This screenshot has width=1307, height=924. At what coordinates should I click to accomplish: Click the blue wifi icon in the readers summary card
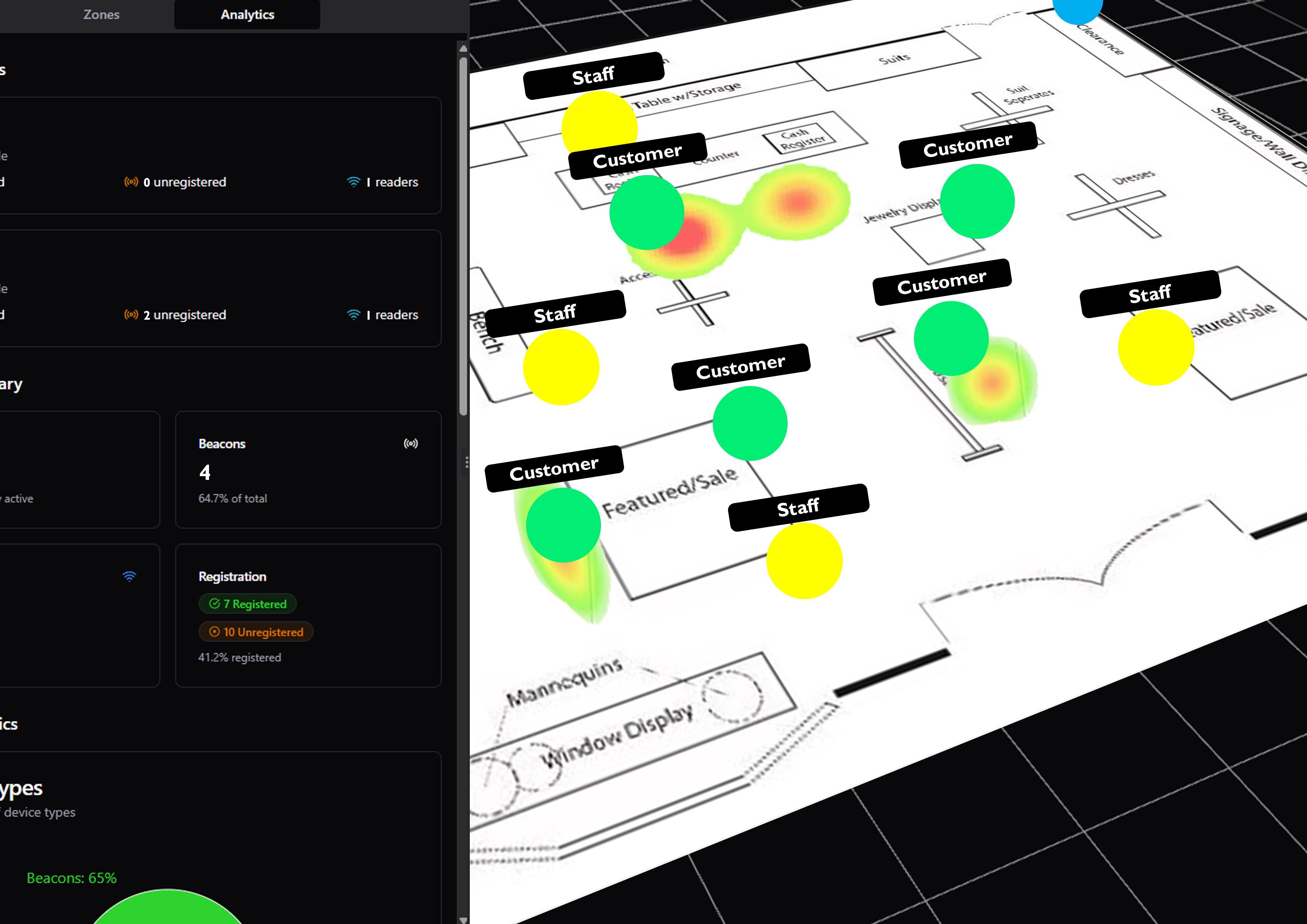[130, 576]
